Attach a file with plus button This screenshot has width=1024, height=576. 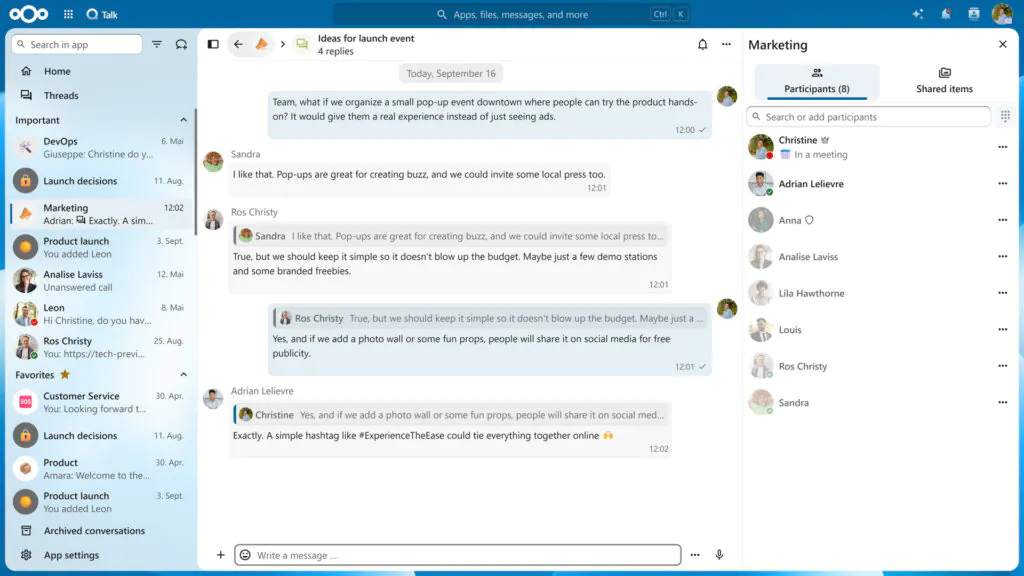[220, 555]
